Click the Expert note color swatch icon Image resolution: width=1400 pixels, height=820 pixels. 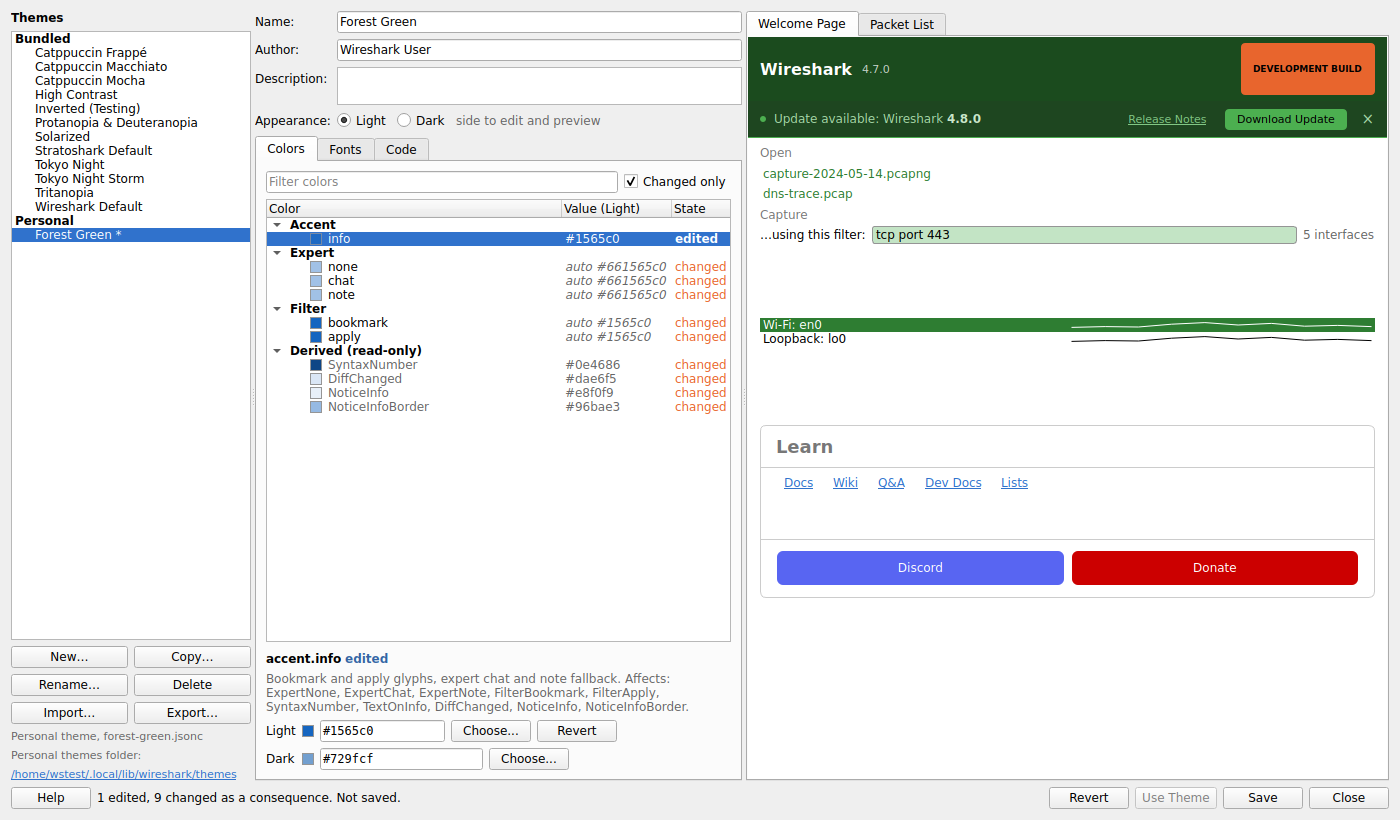(316, 295)
